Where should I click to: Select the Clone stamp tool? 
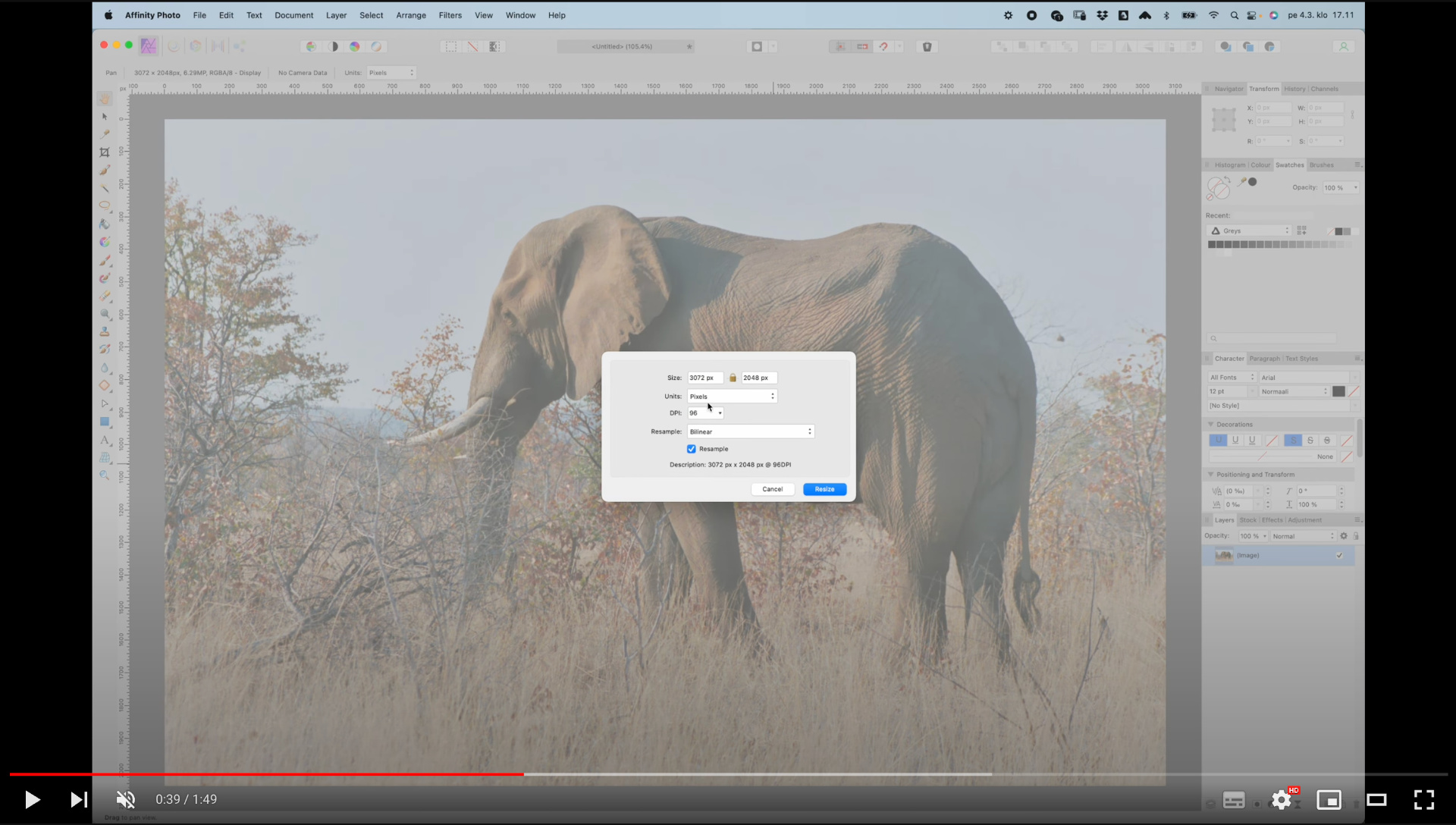pos(105,332)
